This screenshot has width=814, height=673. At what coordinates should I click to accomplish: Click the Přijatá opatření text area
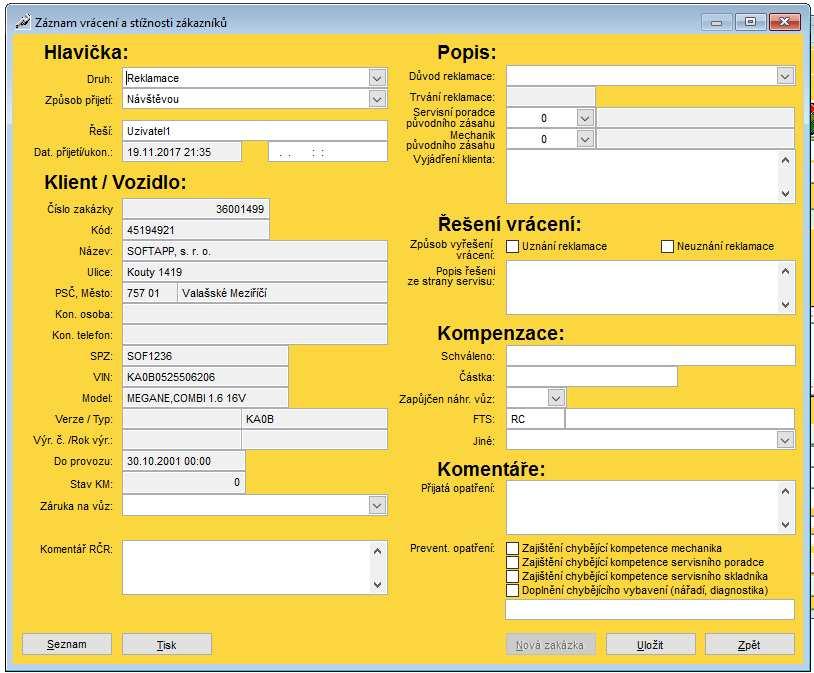642,508
